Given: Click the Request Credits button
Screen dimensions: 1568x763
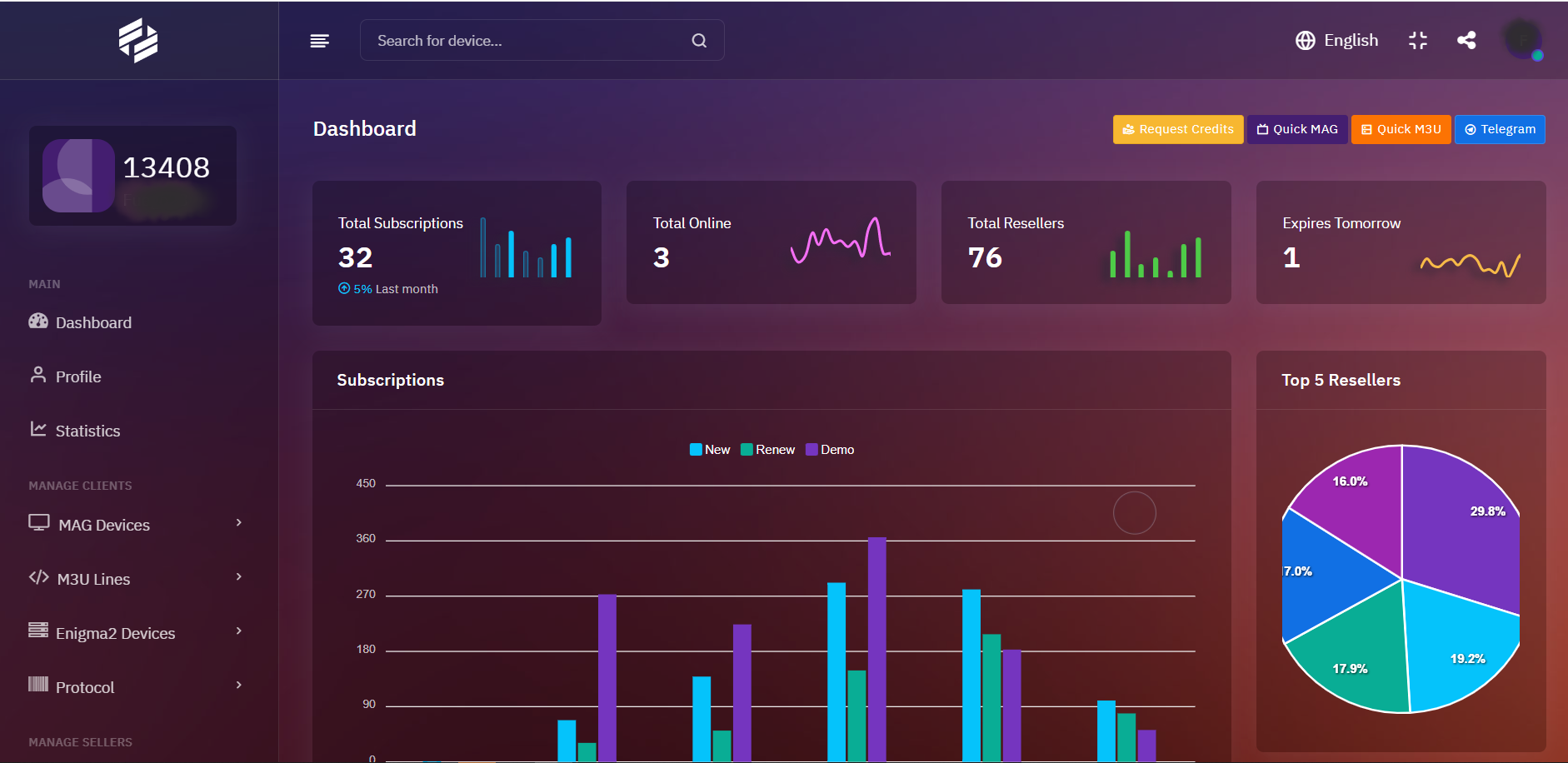Looking at the screenshot, I should click(x=1177, y=129).
